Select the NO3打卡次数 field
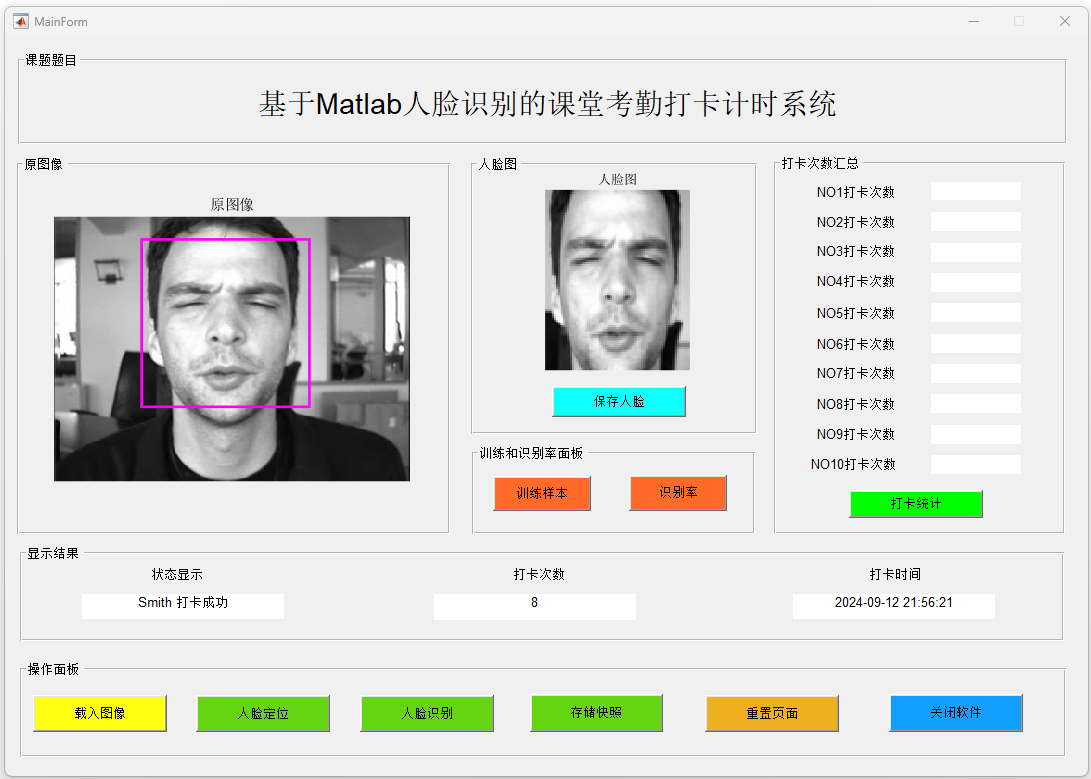 (975, 252)
